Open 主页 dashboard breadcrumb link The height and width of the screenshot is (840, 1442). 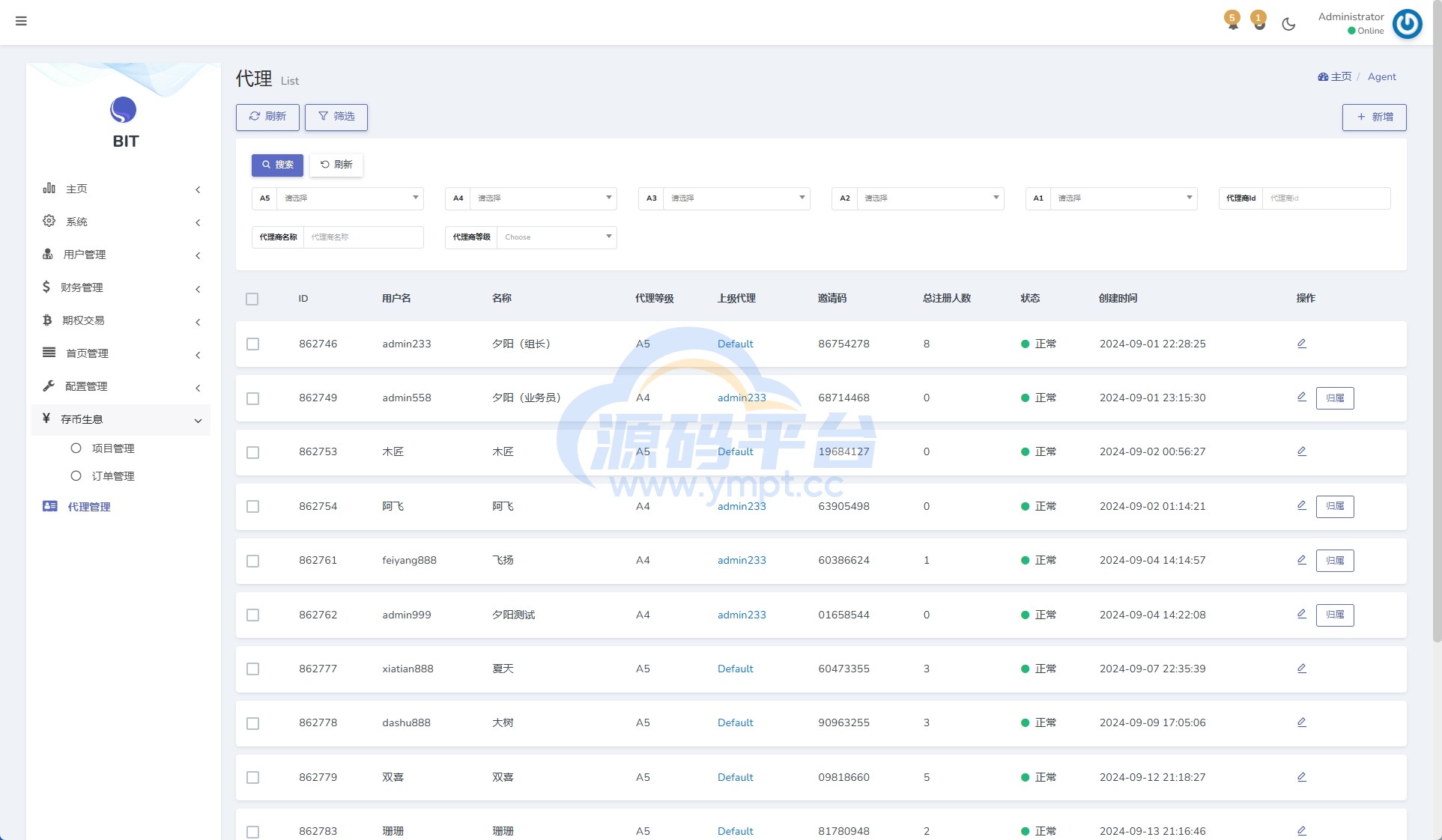1335,76
